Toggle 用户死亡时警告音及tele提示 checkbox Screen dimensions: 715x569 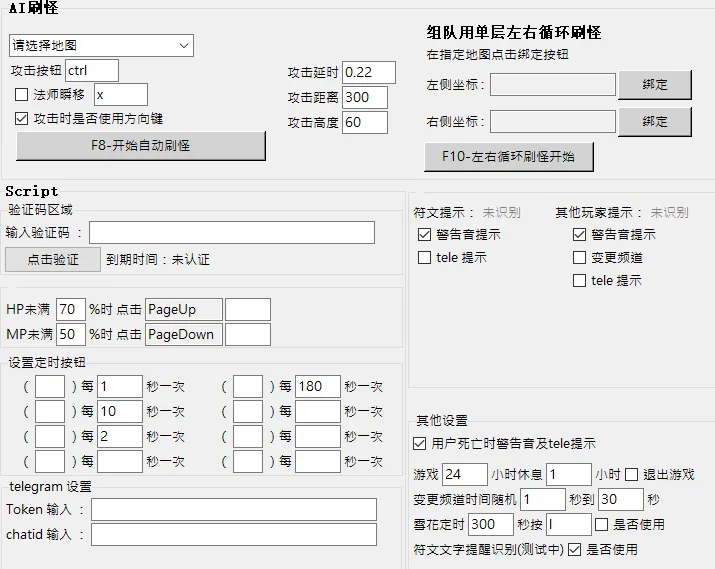pyautogui.click(x=420, y=443)
